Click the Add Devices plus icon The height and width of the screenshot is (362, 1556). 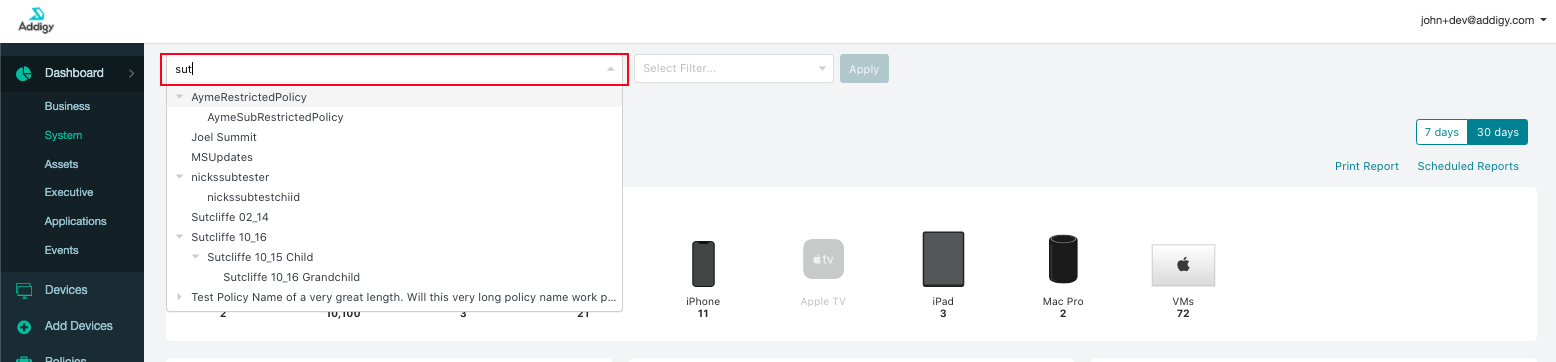(x=24, y=326)
